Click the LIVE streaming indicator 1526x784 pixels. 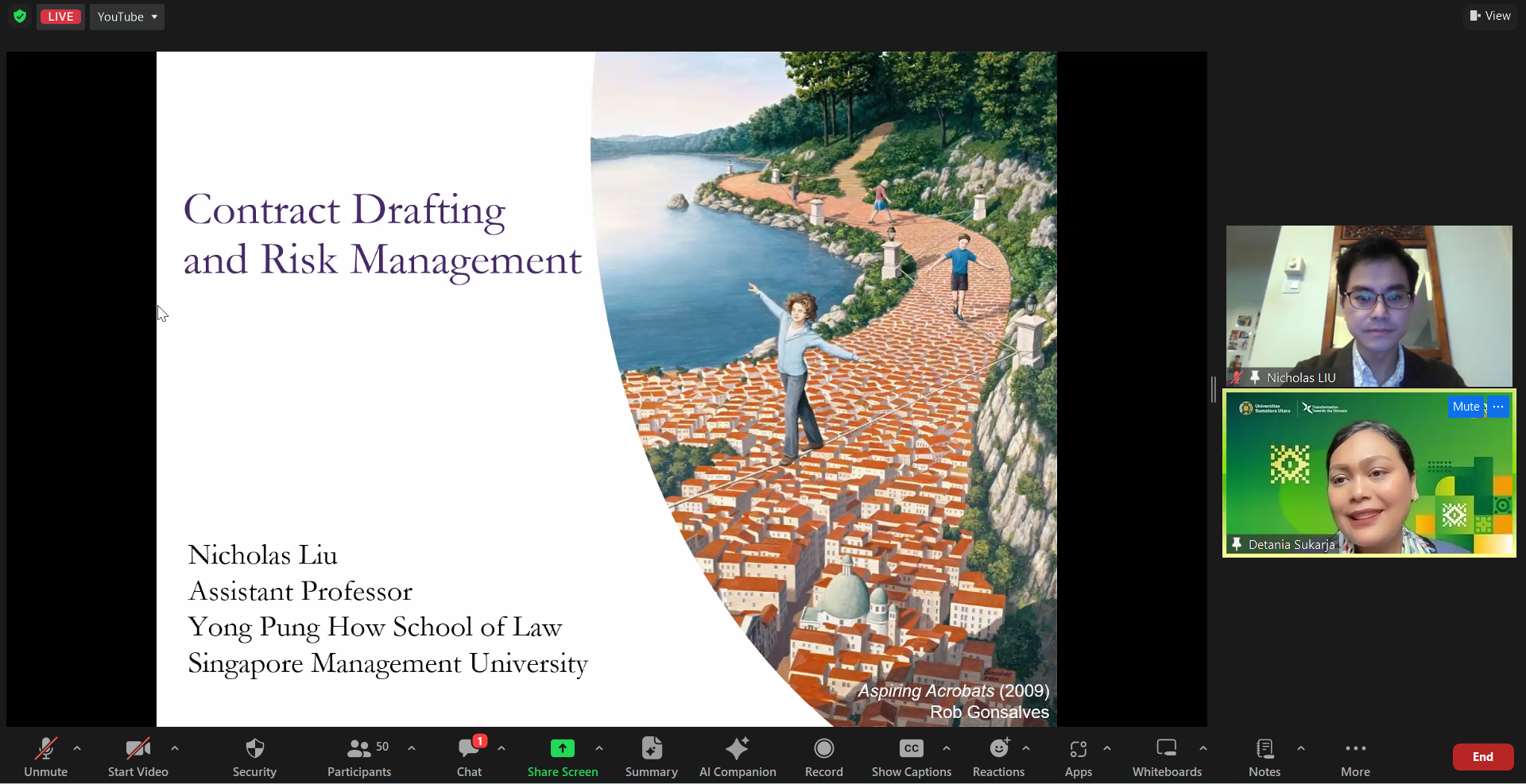pos(60,17)
